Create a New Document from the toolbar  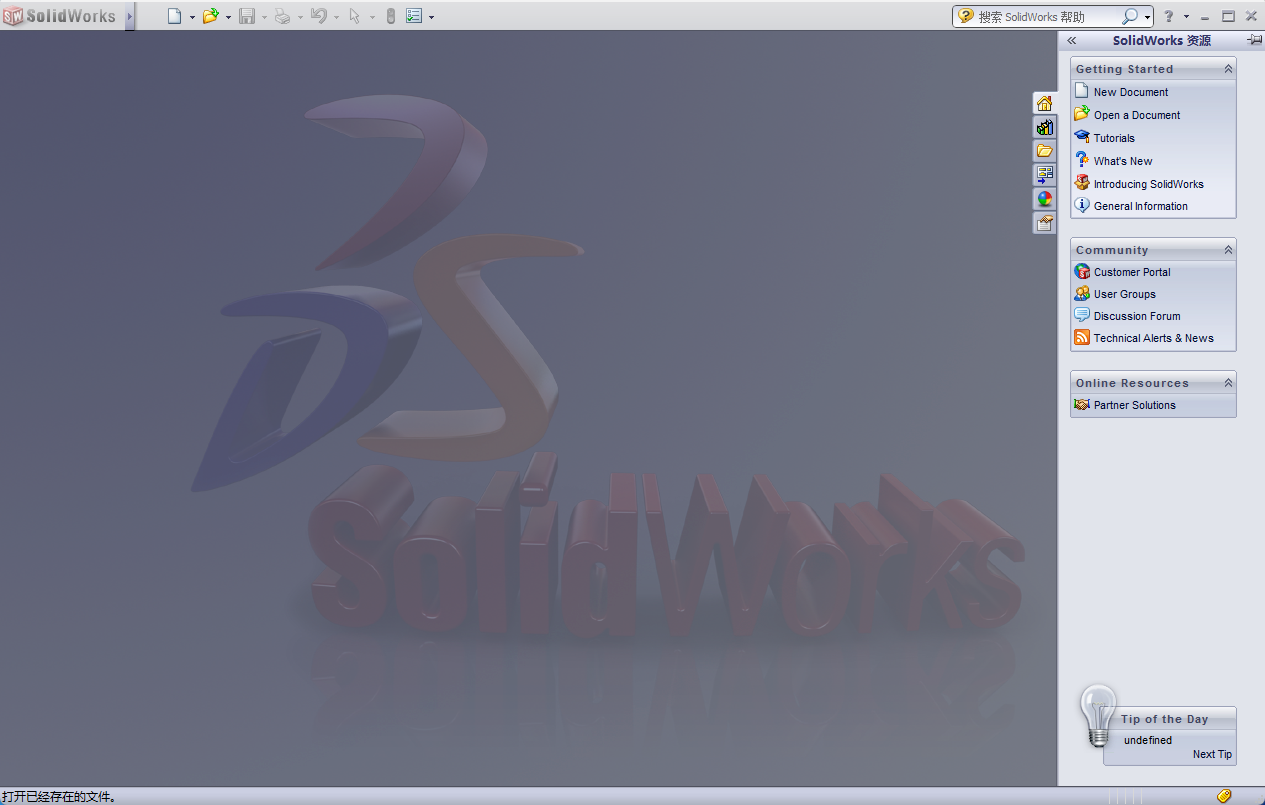pyautogui.click(x=175, y=16)
